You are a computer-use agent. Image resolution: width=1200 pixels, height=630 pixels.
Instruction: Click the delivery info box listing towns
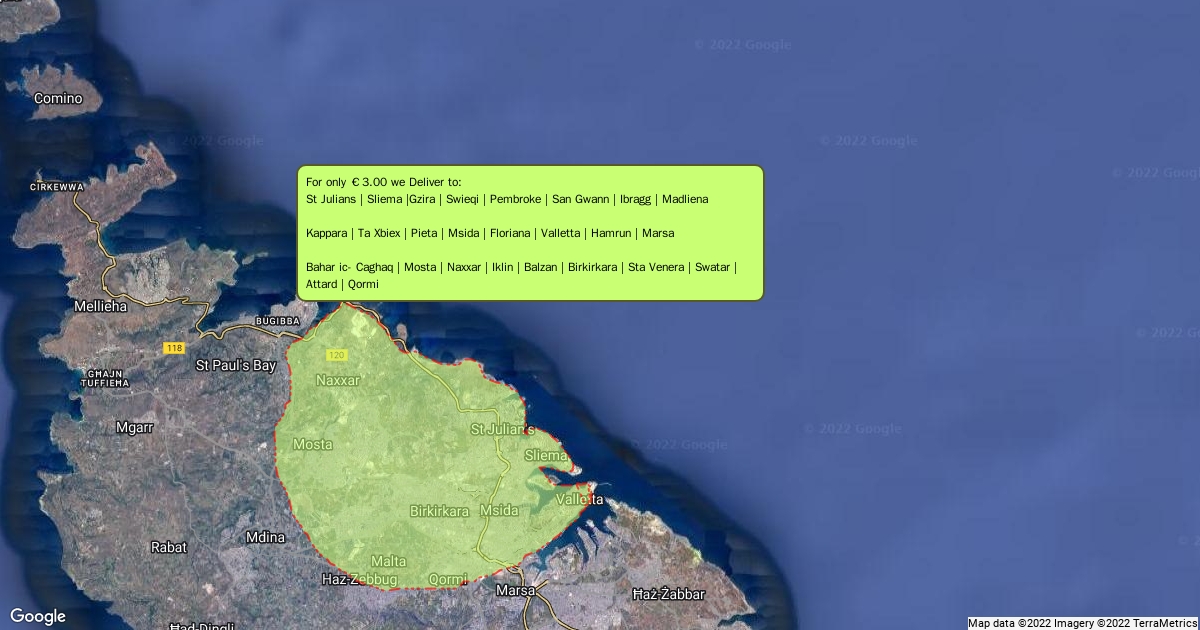point(531,233)
